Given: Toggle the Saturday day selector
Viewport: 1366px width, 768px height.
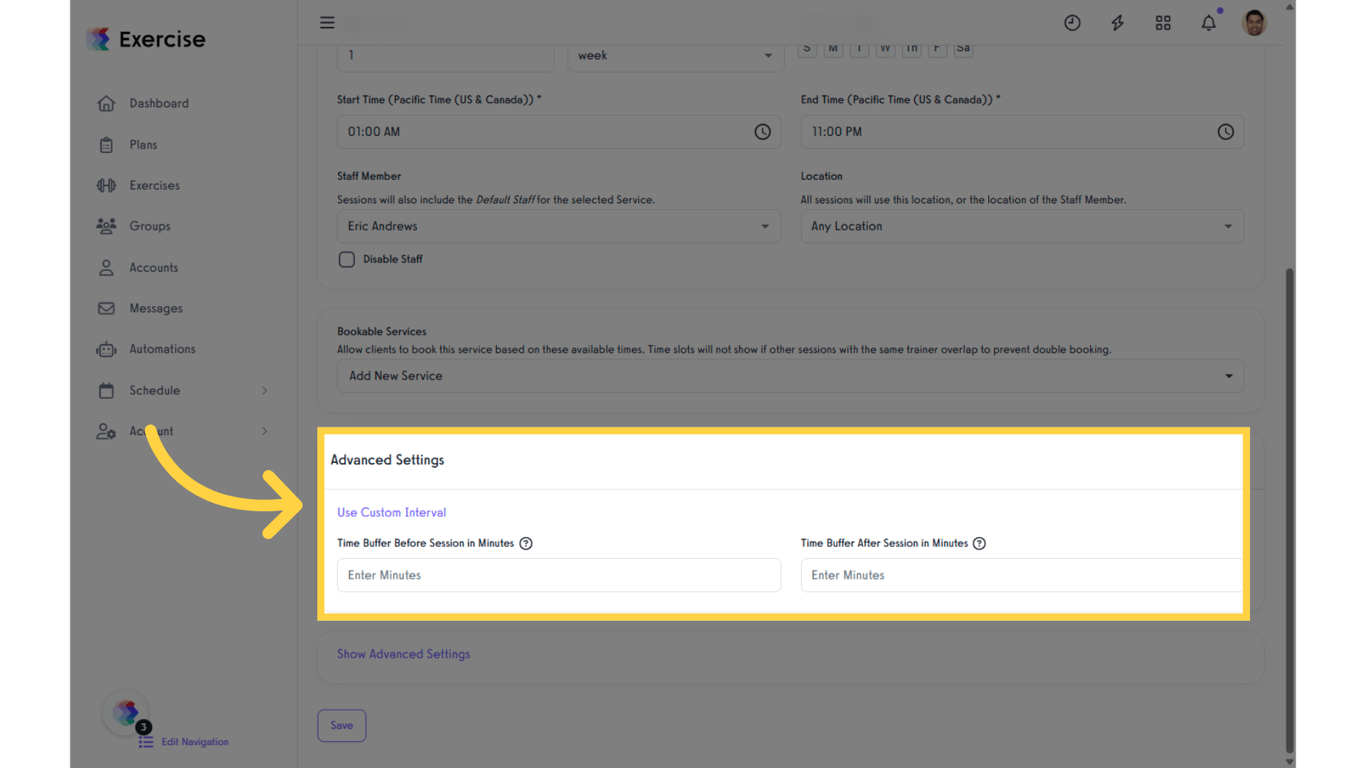Looking at the screenshot, I should pyautogui.click(x=963, y=47).
